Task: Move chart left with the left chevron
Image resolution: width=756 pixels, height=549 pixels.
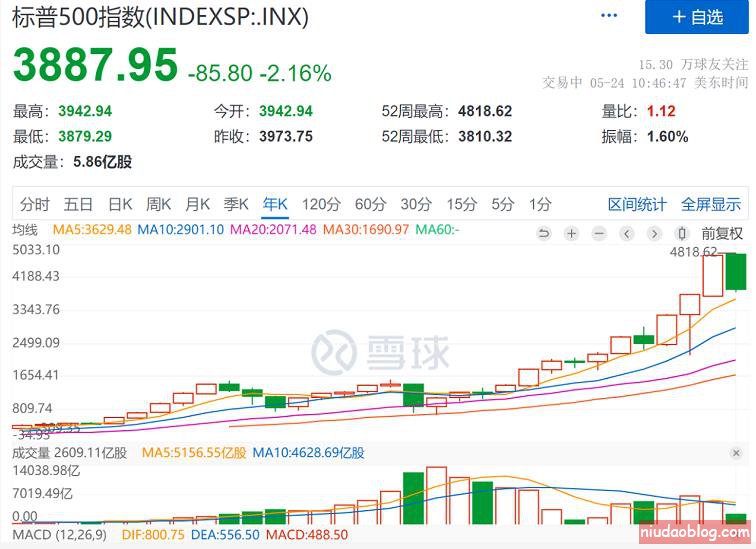Action: click(x=626, y=234)
